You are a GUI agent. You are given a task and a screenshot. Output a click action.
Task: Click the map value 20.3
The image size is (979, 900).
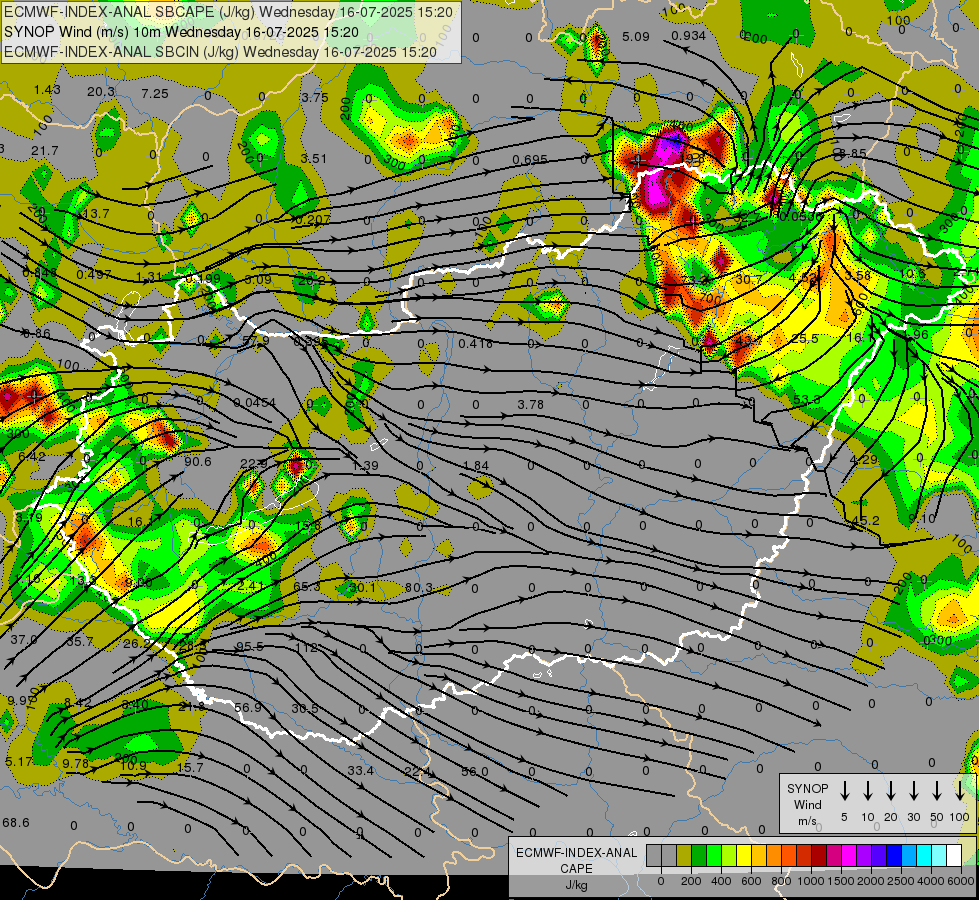click(x=101, y=92)
